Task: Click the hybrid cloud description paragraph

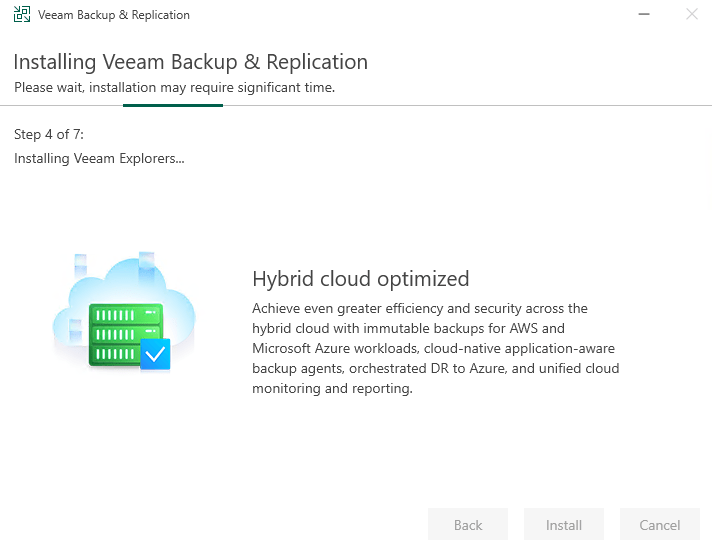Action: (x=435, y=348)
